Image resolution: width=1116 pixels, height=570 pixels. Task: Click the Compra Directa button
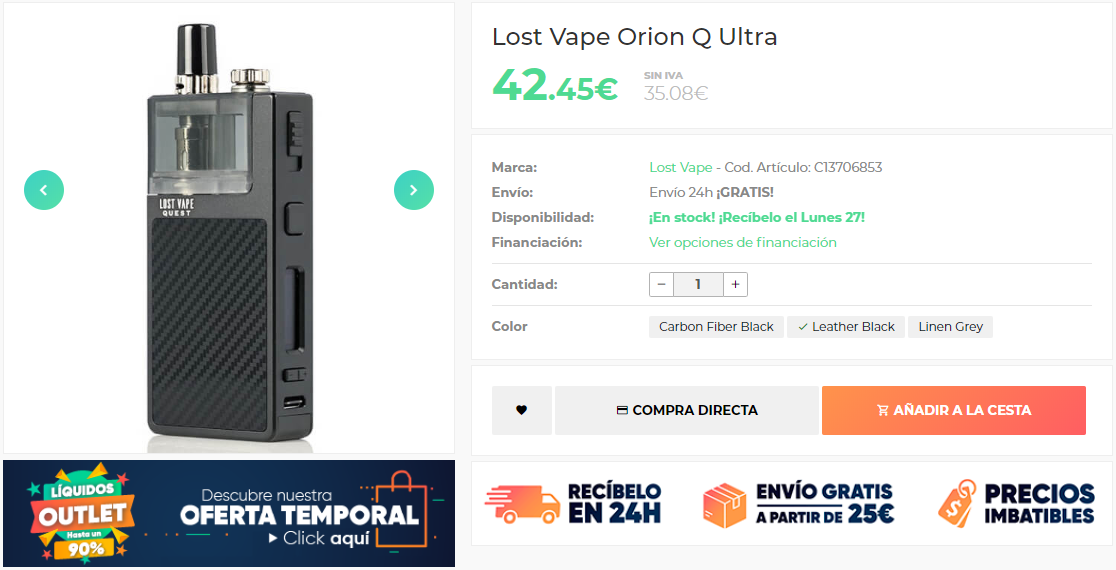pos(687,411)
